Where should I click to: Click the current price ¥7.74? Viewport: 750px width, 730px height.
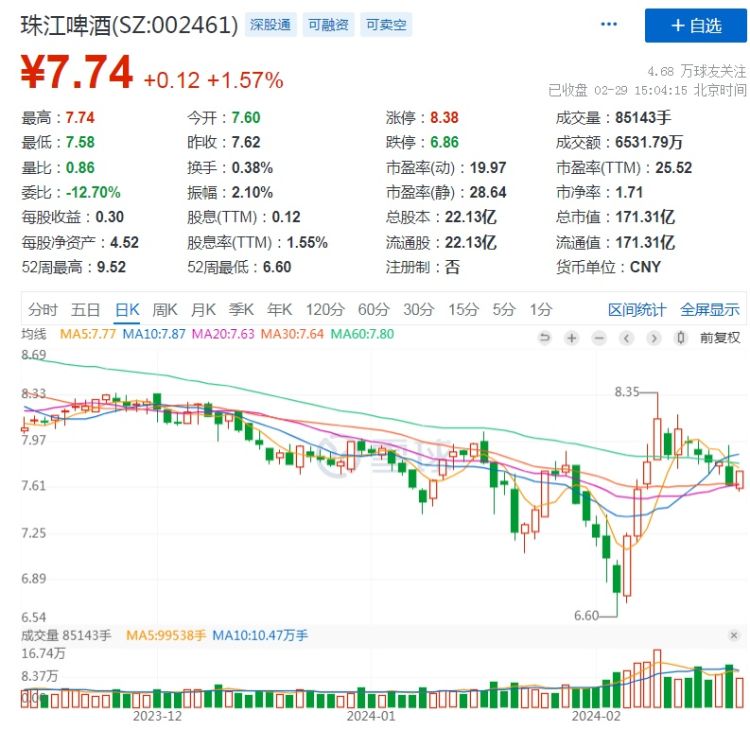point(77,72)
